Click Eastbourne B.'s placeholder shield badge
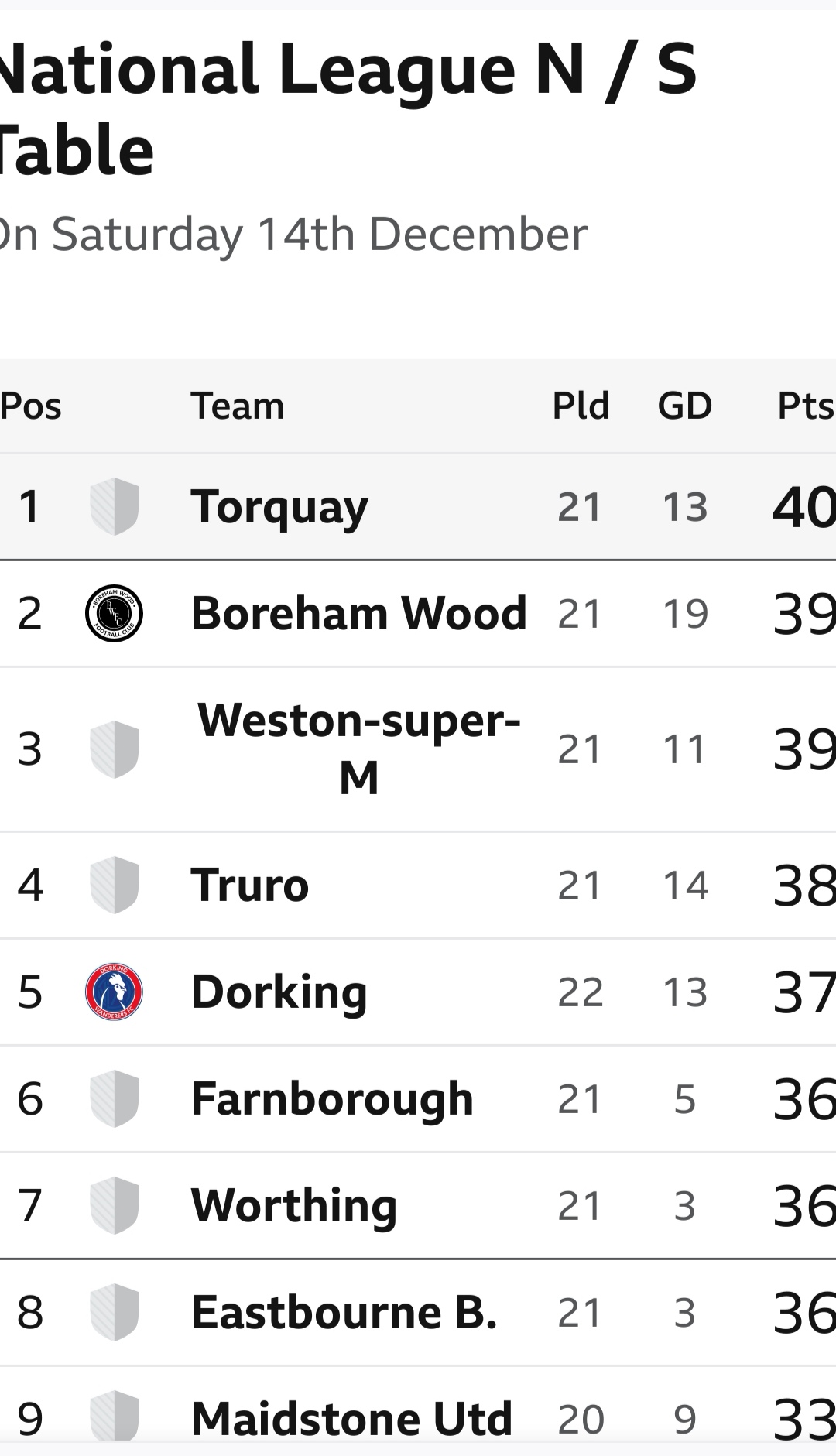The width and height of the screenshot is (836, 1456). pyautogui.click(x=115, y=1312)
